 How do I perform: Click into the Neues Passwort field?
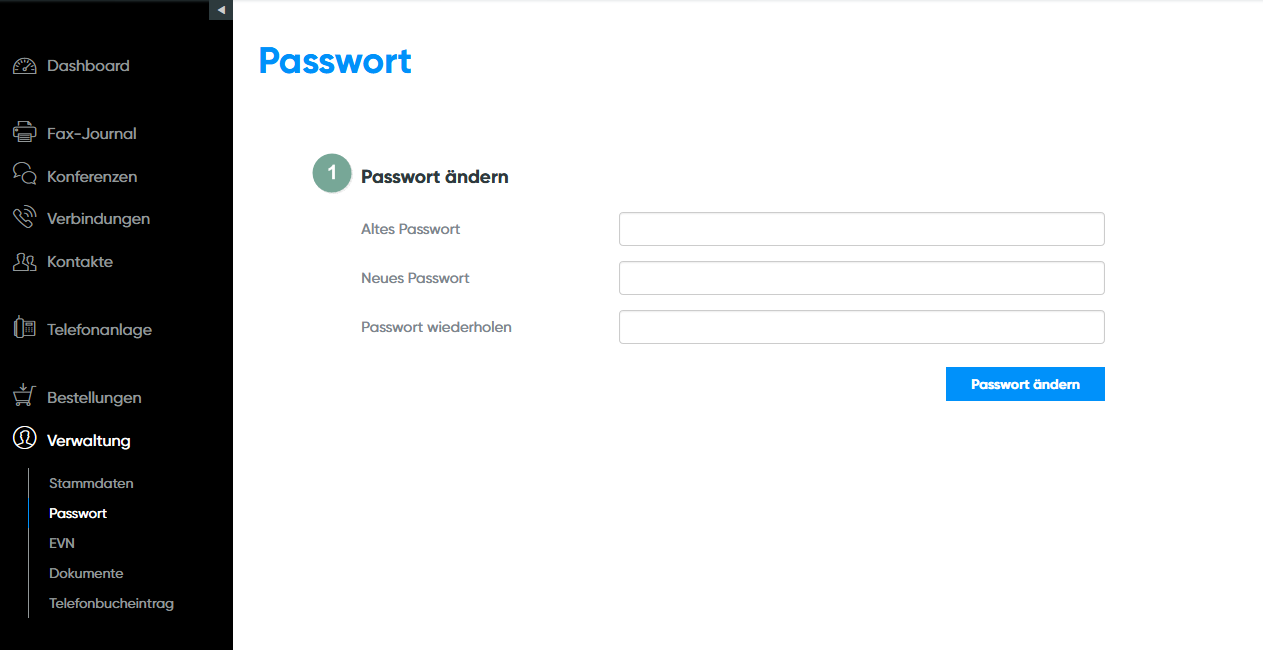(861, 278)
